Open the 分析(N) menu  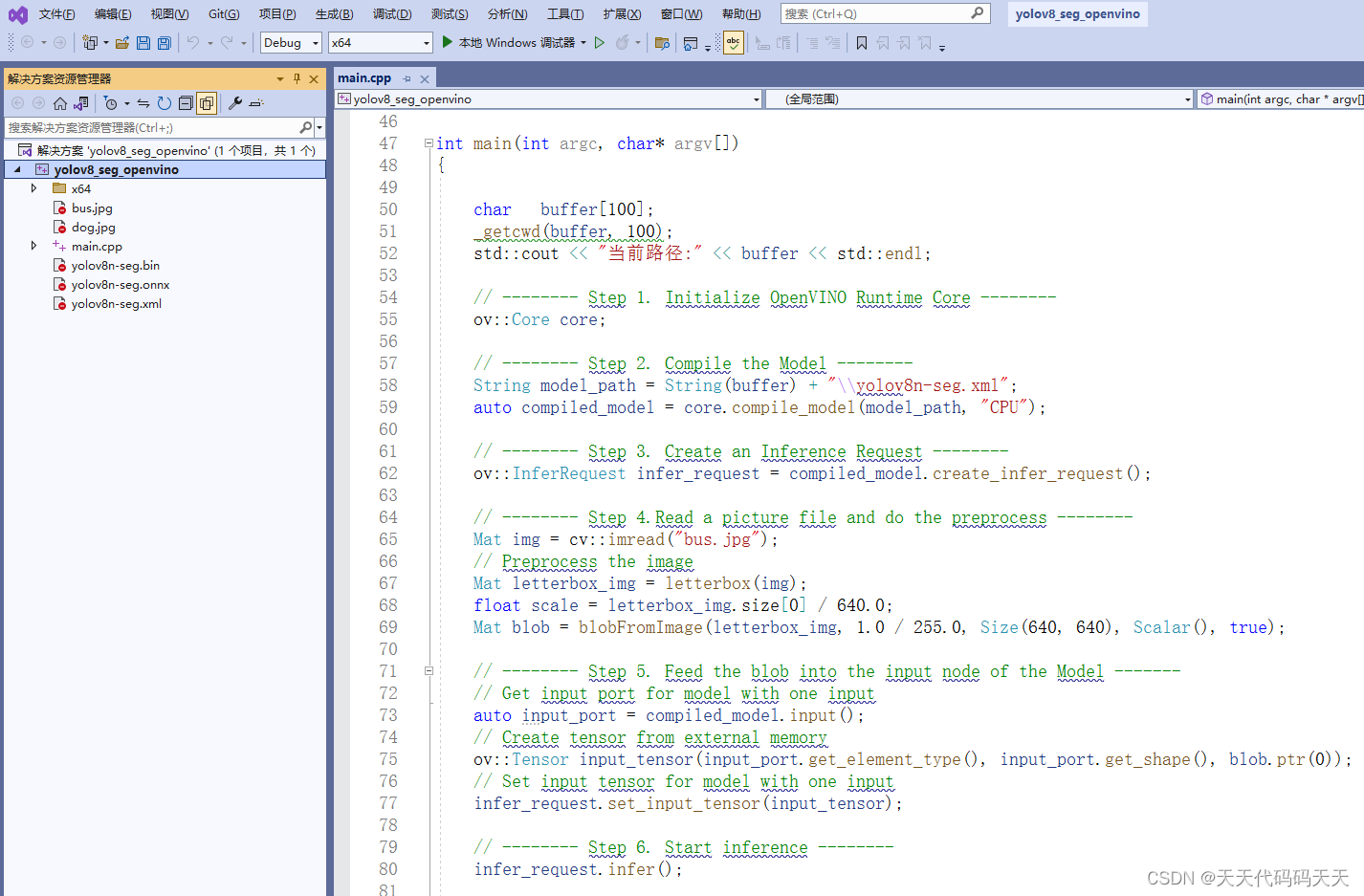(x=507, y=13)
